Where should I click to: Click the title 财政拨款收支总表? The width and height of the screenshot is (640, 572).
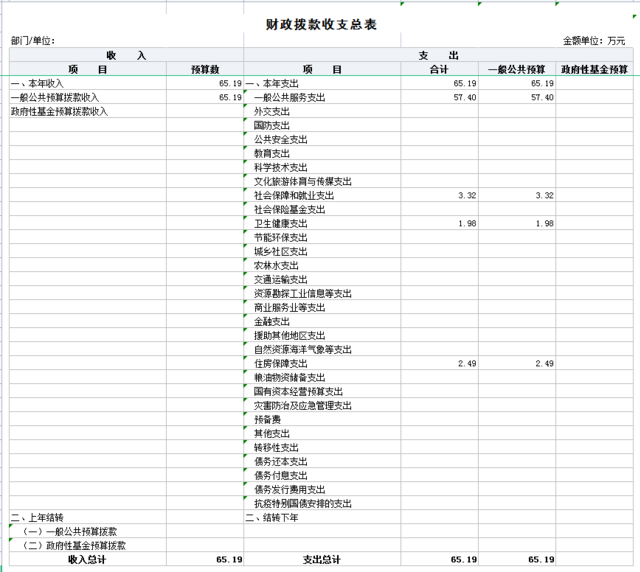click(321, 24)
